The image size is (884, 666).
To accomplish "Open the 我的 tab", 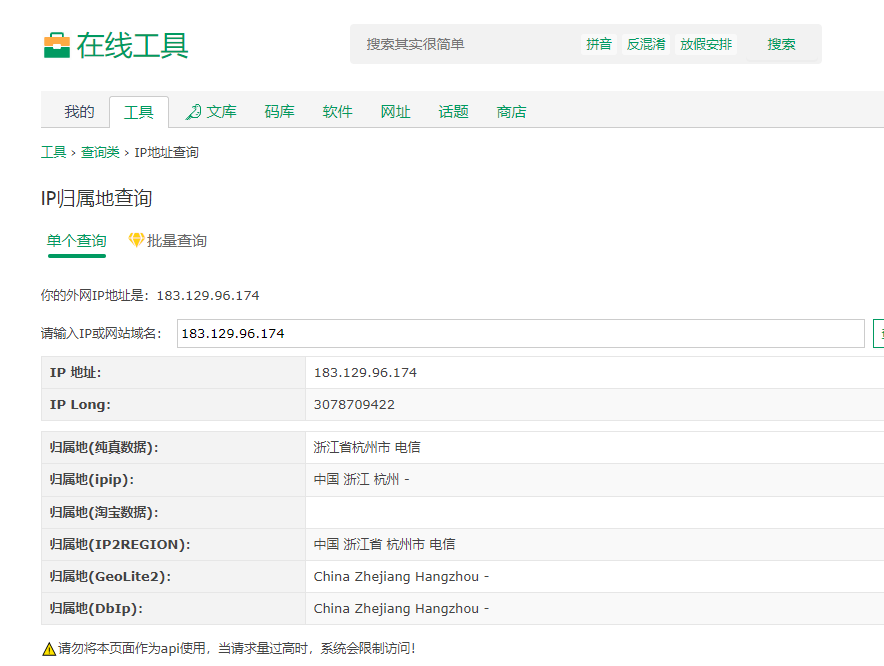I will tap(79, 112).
